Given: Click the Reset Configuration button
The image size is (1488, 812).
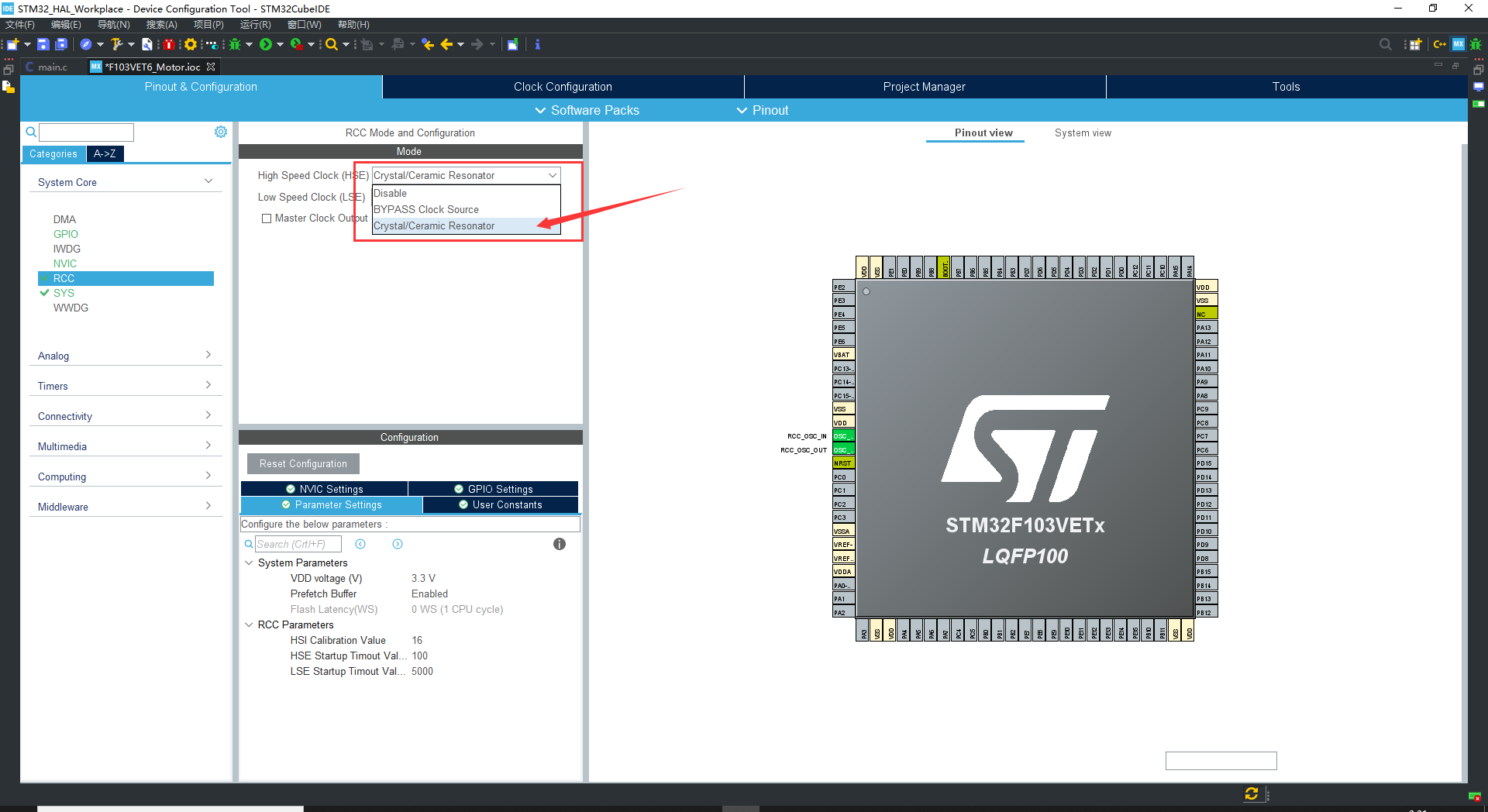Looking at the screenshot, I should (303, 463).
